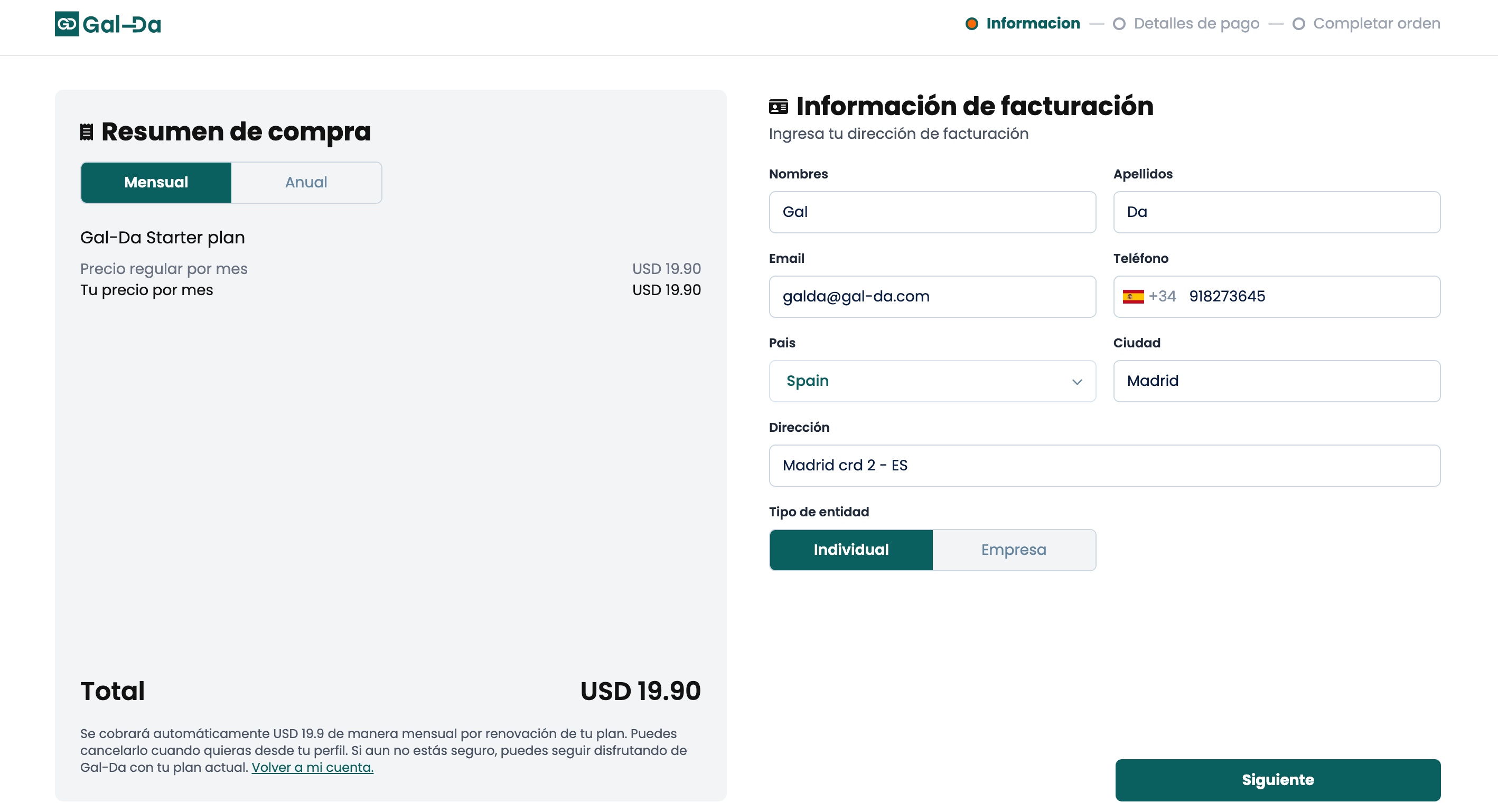
Task: Switch to Anual billing period
Action: click(x=306, y=183)
